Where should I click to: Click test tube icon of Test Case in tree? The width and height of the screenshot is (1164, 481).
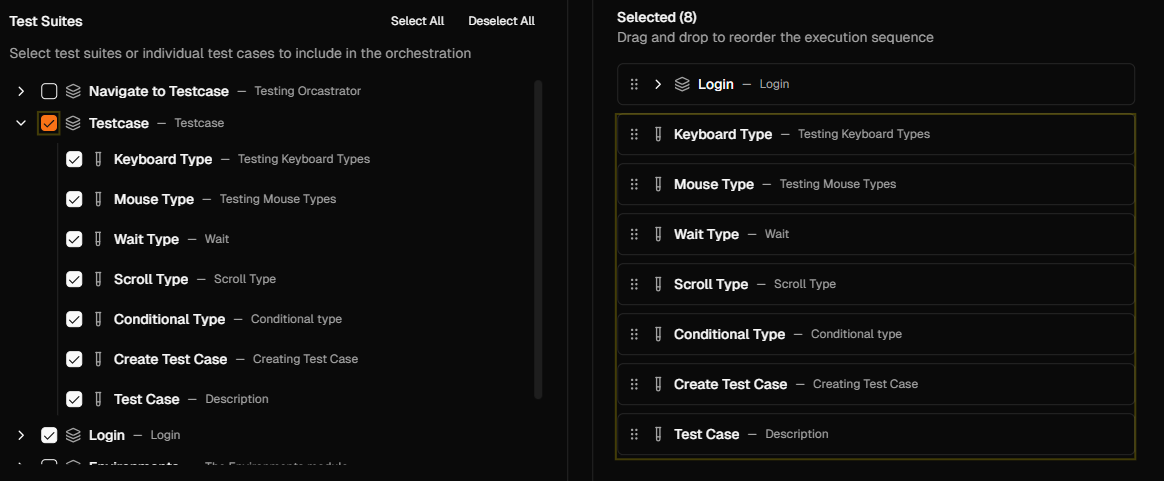98,399
